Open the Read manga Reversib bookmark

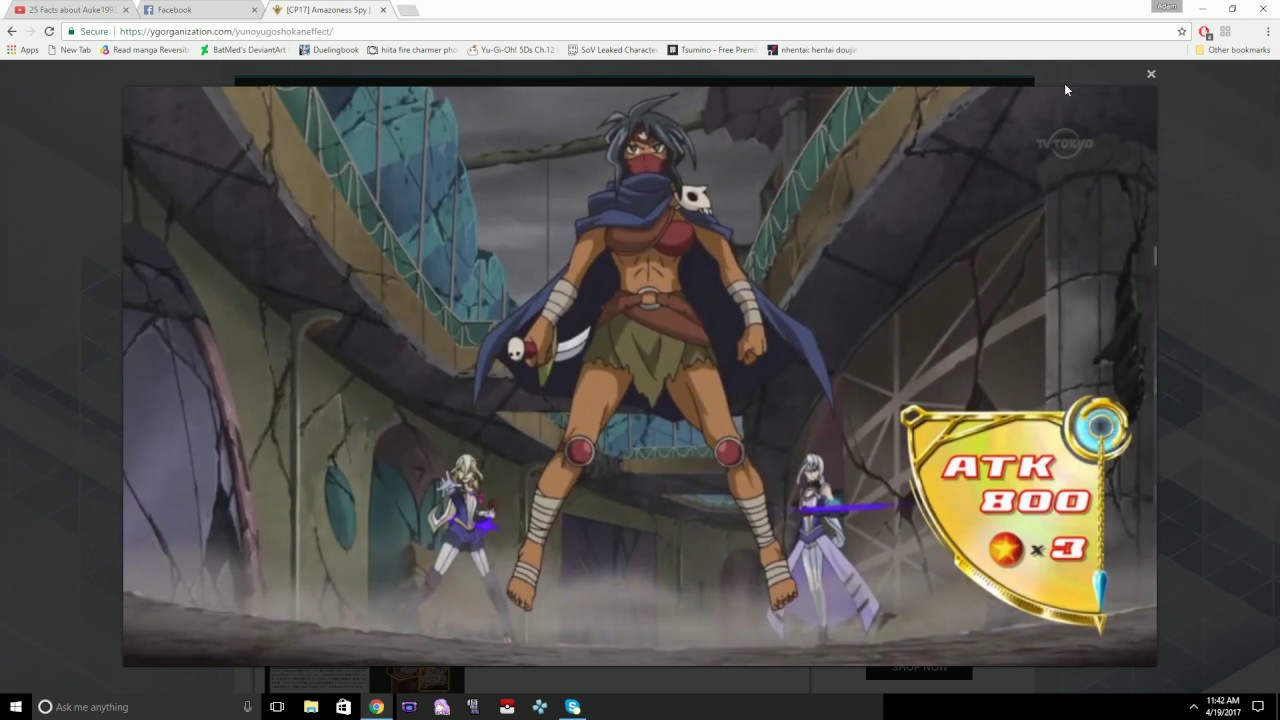pyautogui.click(x=145, y=50)
